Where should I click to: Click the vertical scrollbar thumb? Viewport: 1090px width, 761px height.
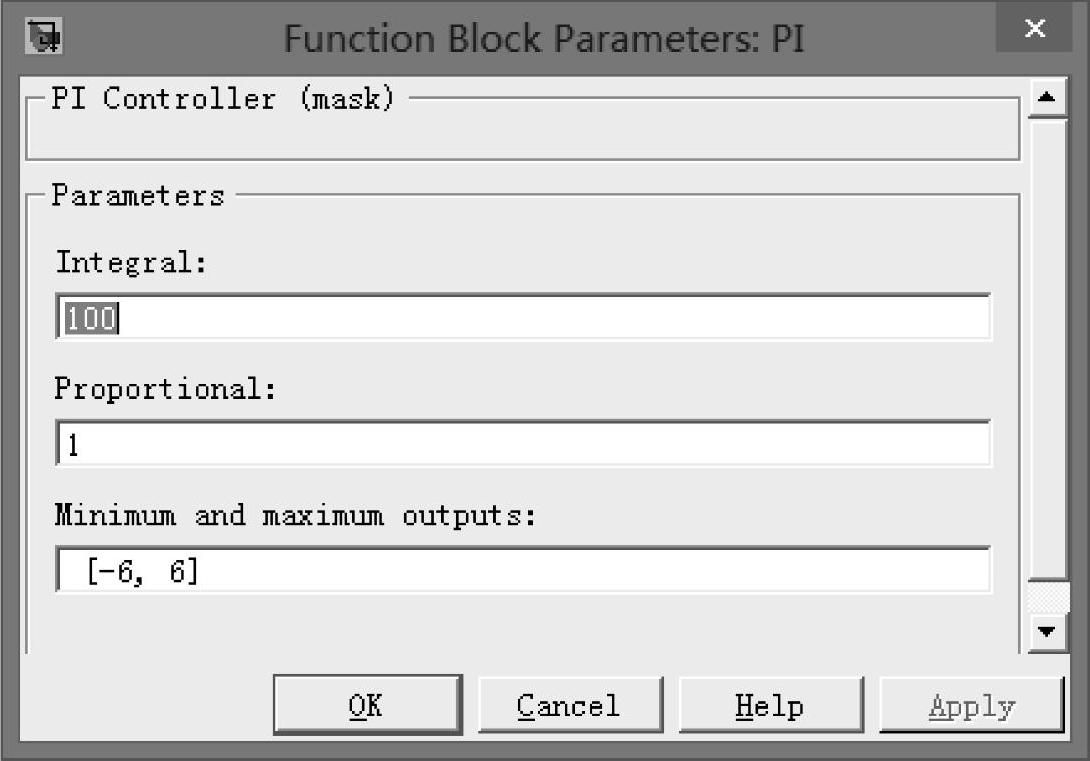(1047, 345)
